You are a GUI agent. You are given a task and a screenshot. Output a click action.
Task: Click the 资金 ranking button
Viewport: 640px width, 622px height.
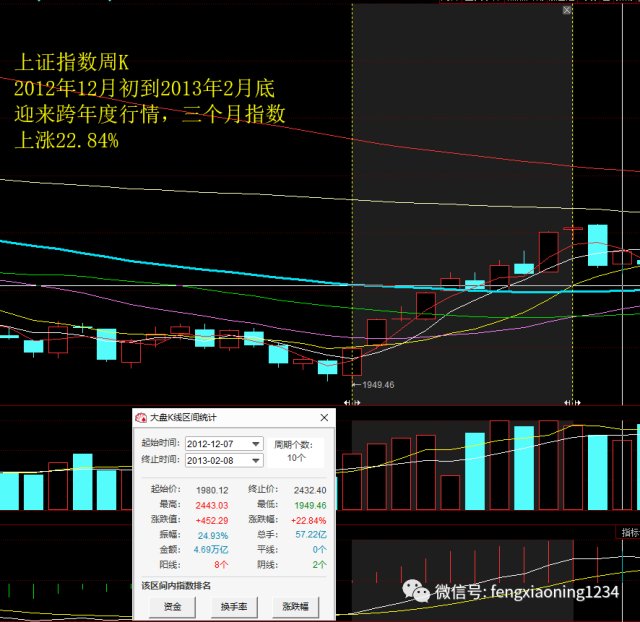coord(172,606)
